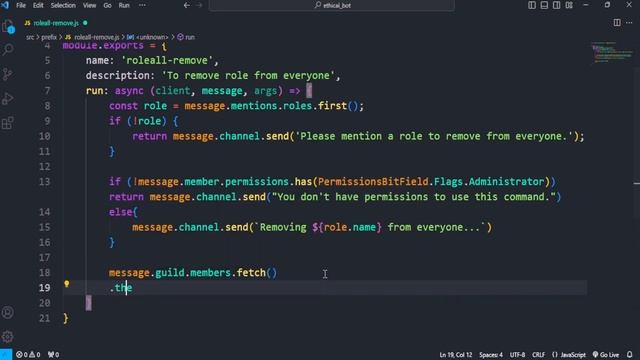Start Go Live server
This screenshot has height=360, width=640.
click(606, 355)
